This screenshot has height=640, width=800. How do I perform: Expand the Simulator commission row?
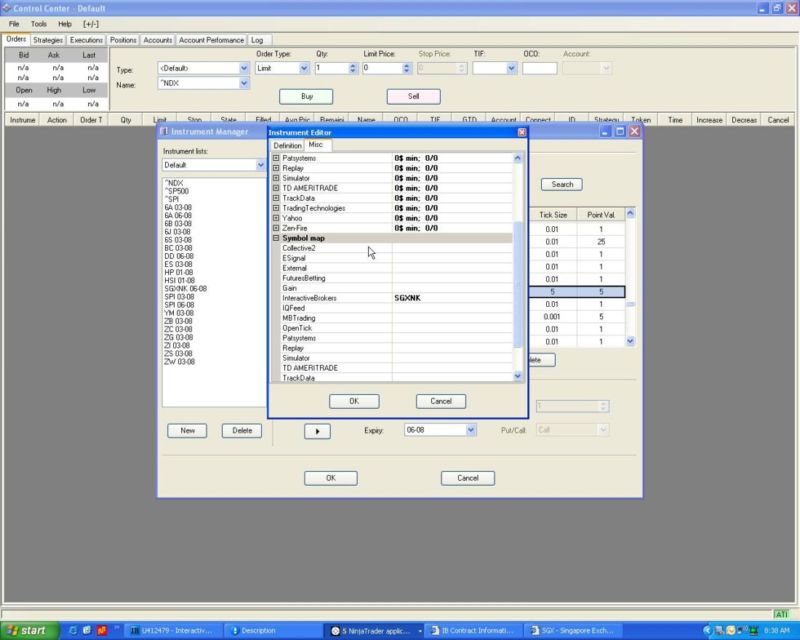click(276, 178)
